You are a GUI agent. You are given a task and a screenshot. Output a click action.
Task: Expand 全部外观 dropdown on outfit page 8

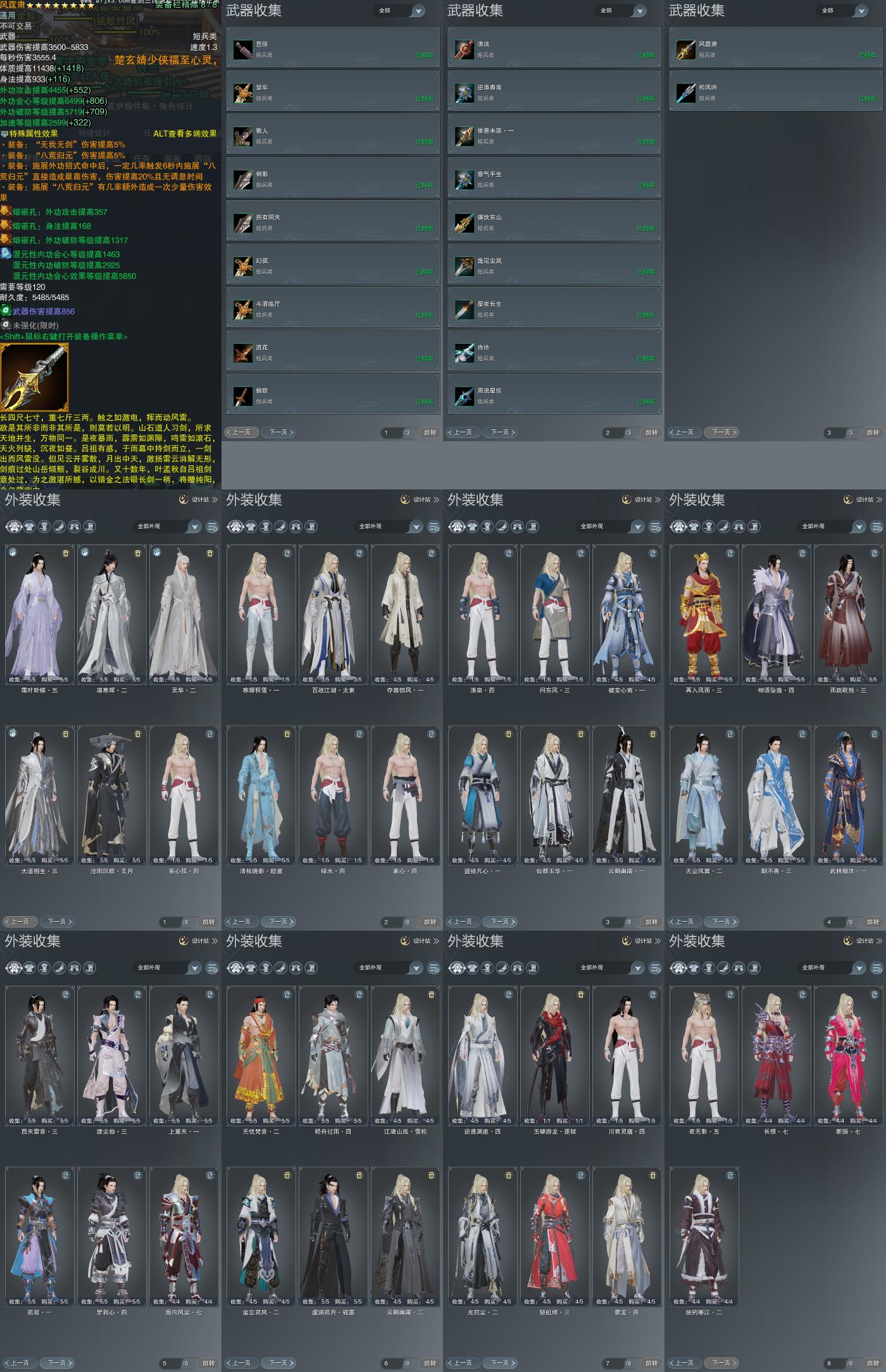pos(832,967)
